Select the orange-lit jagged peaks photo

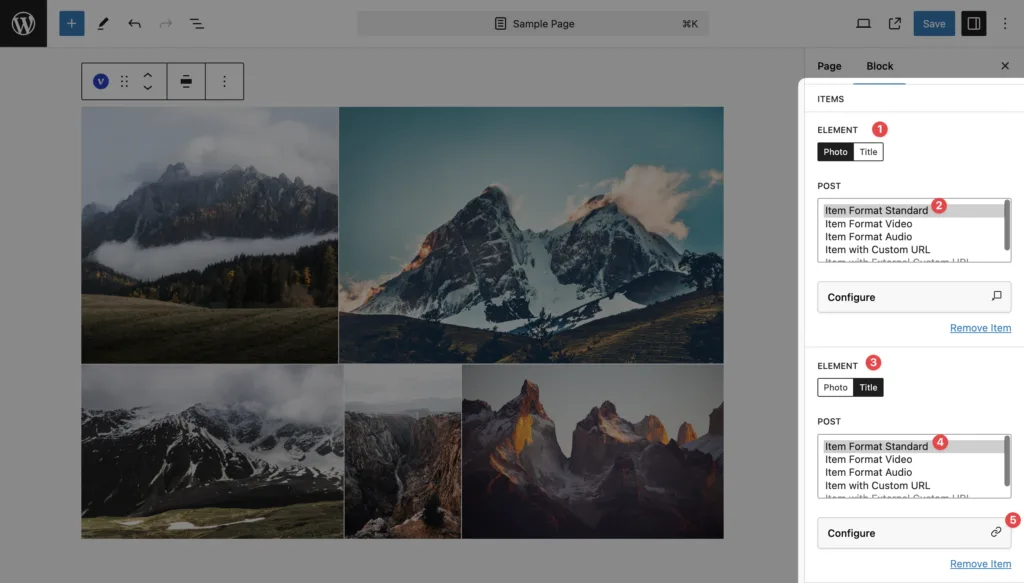pos(593,451)
